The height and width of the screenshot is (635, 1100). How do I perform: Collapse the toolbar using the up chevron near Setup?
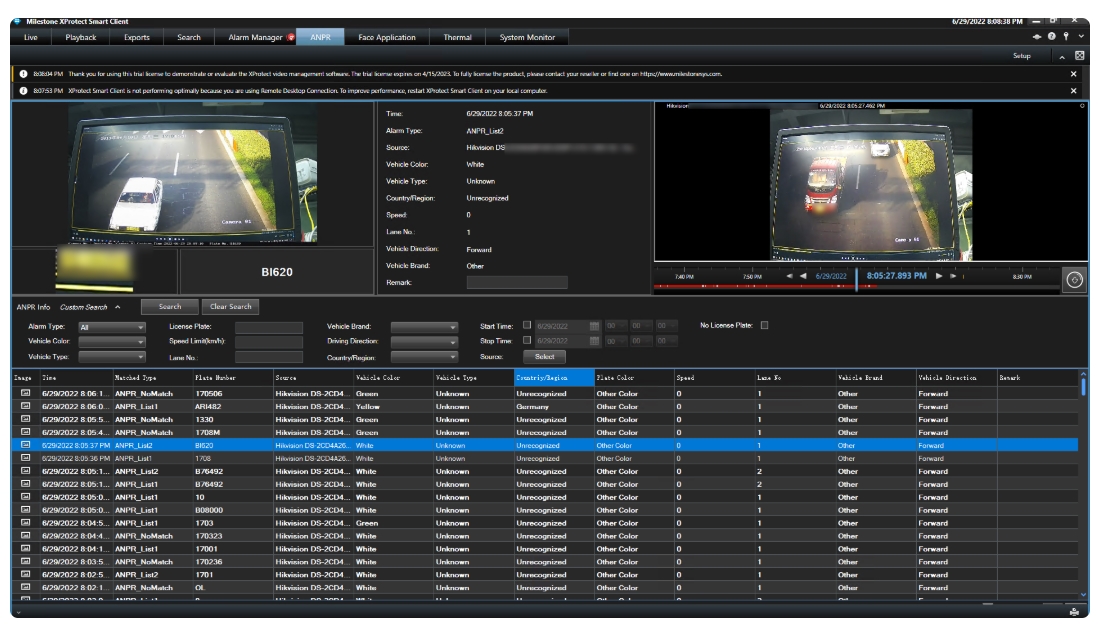click(1062, 56)
